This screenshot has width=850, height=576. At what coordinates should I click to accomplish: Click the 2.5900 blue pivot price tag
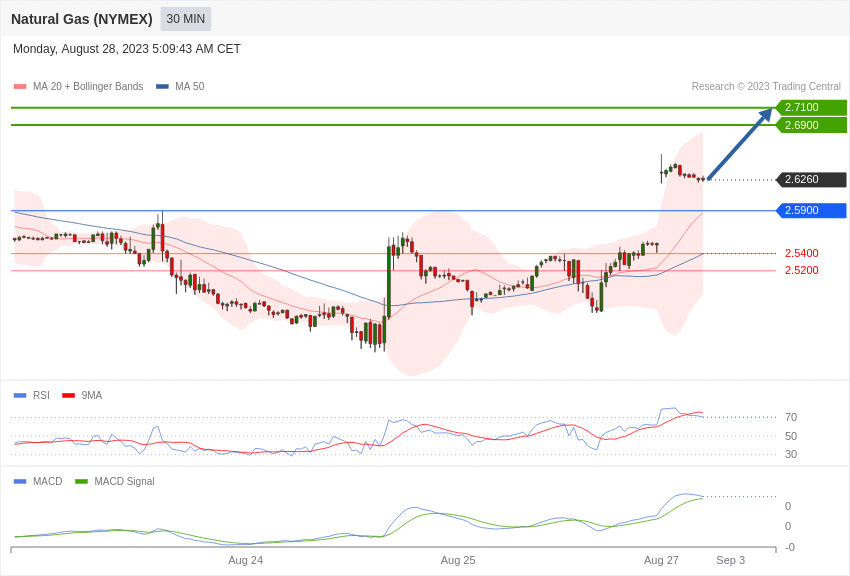click(x=811, y=210)
